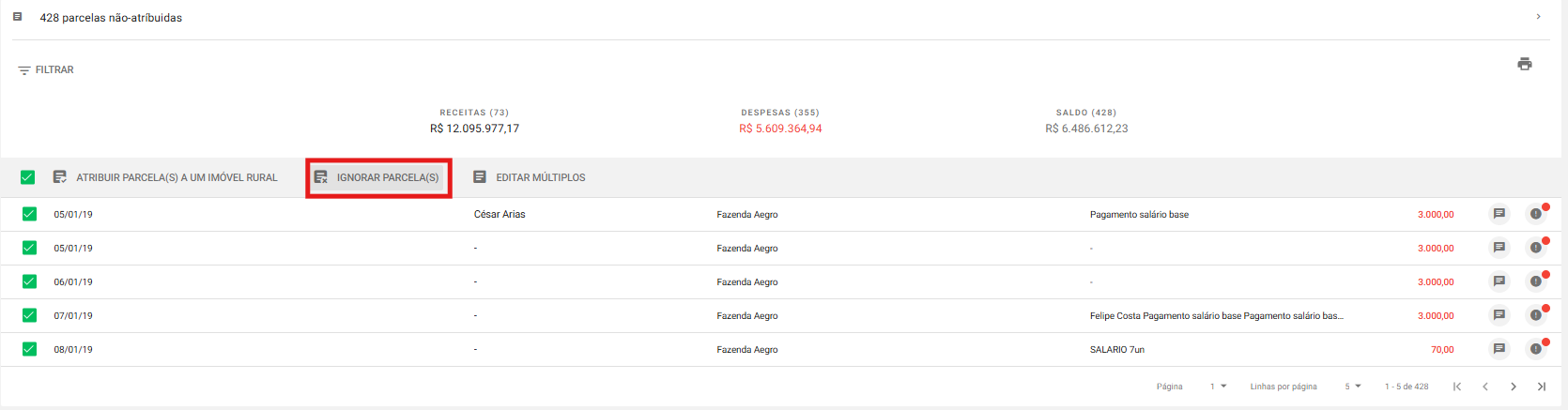The height and width of the screenshot is (410, 1568).
Task: Open the Filtrar filter button
Action: point(46,70)
